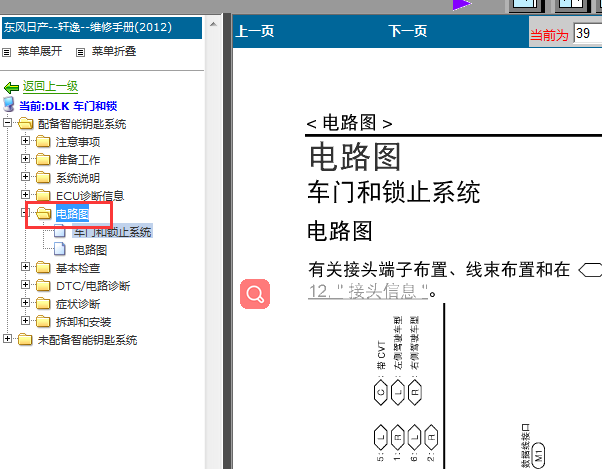Click the 菜单展开 list icon

point(7,52)
